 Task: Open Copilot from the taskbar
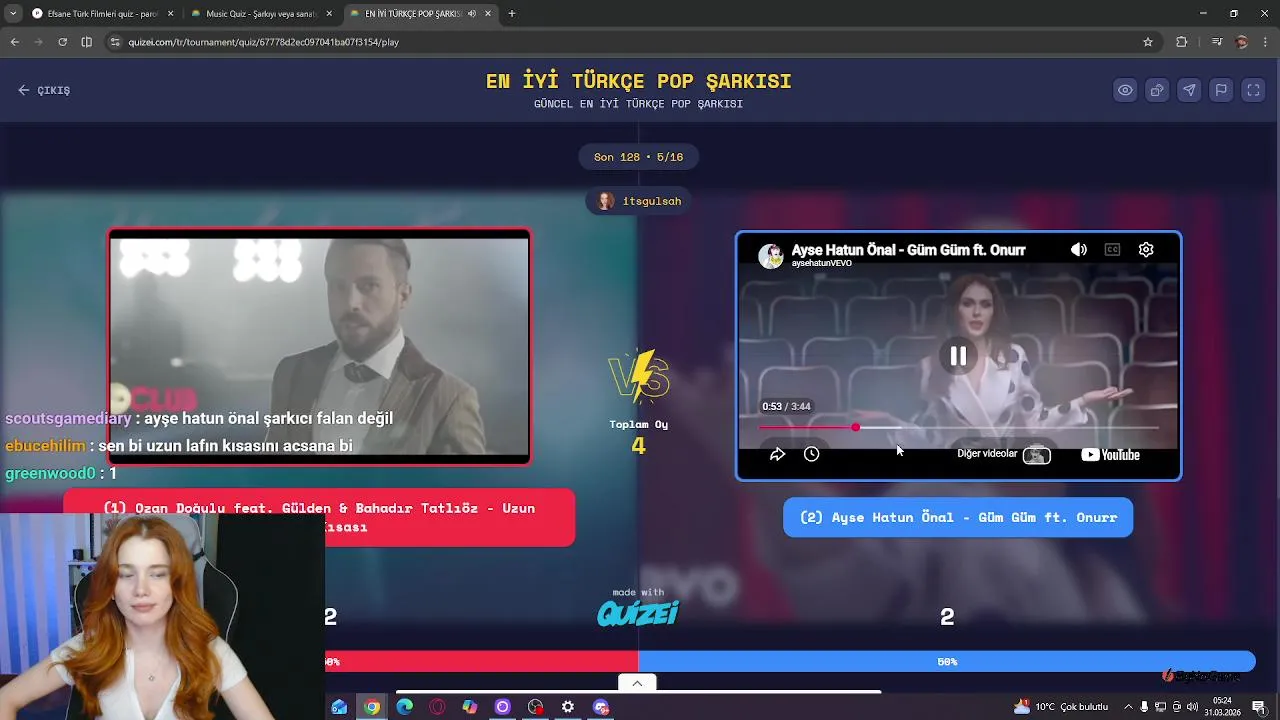pos(470,707)
